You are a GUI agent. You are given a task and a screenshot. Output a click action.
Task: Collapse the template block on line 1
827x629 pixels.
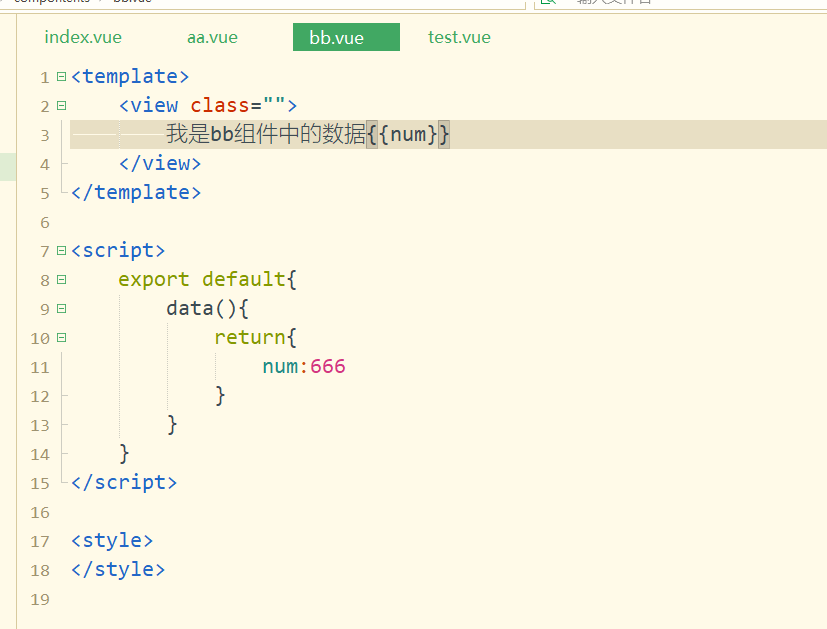62,76
